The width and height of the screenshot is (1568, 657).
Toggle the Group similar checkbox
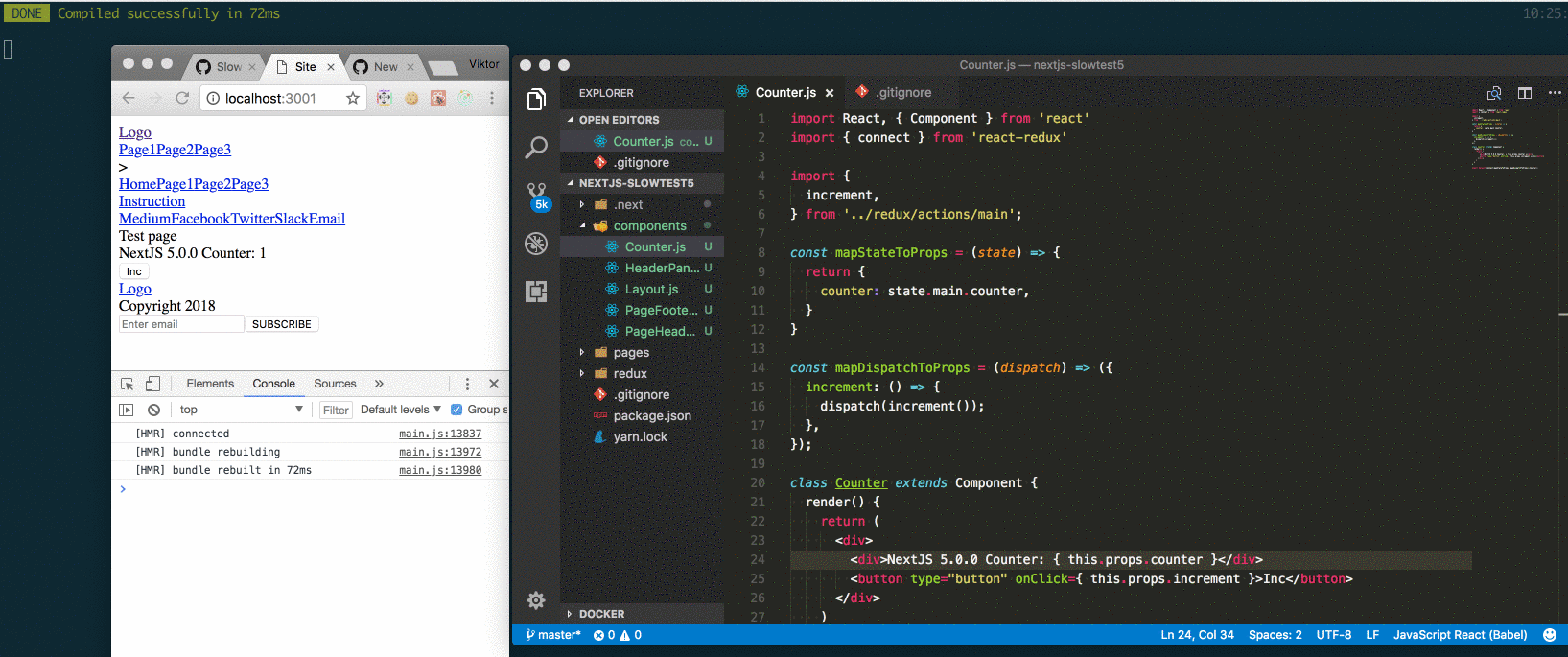[456, 410]
